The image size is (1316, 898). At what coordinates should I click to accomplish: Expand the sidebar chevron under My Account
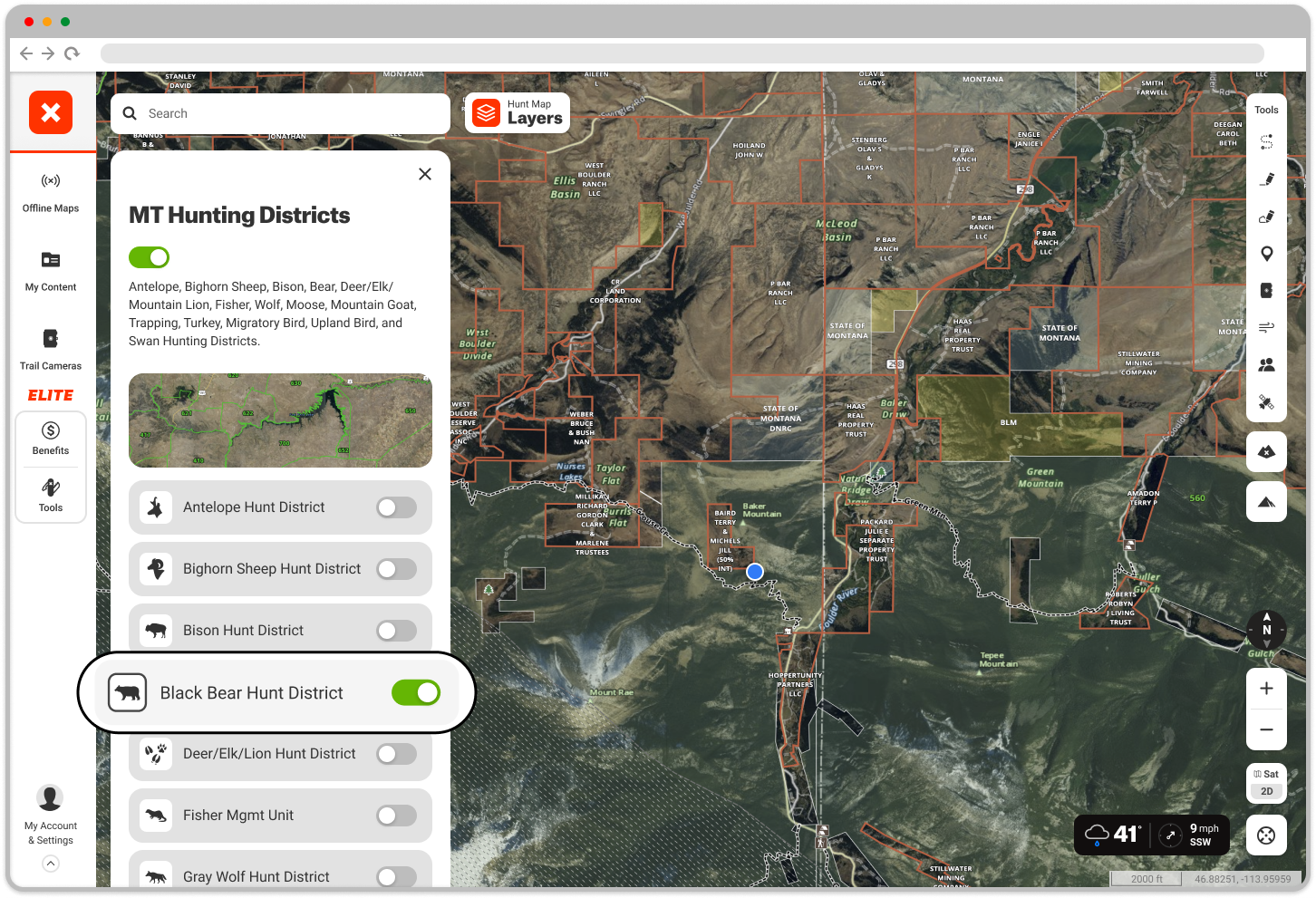click(51, 864)
